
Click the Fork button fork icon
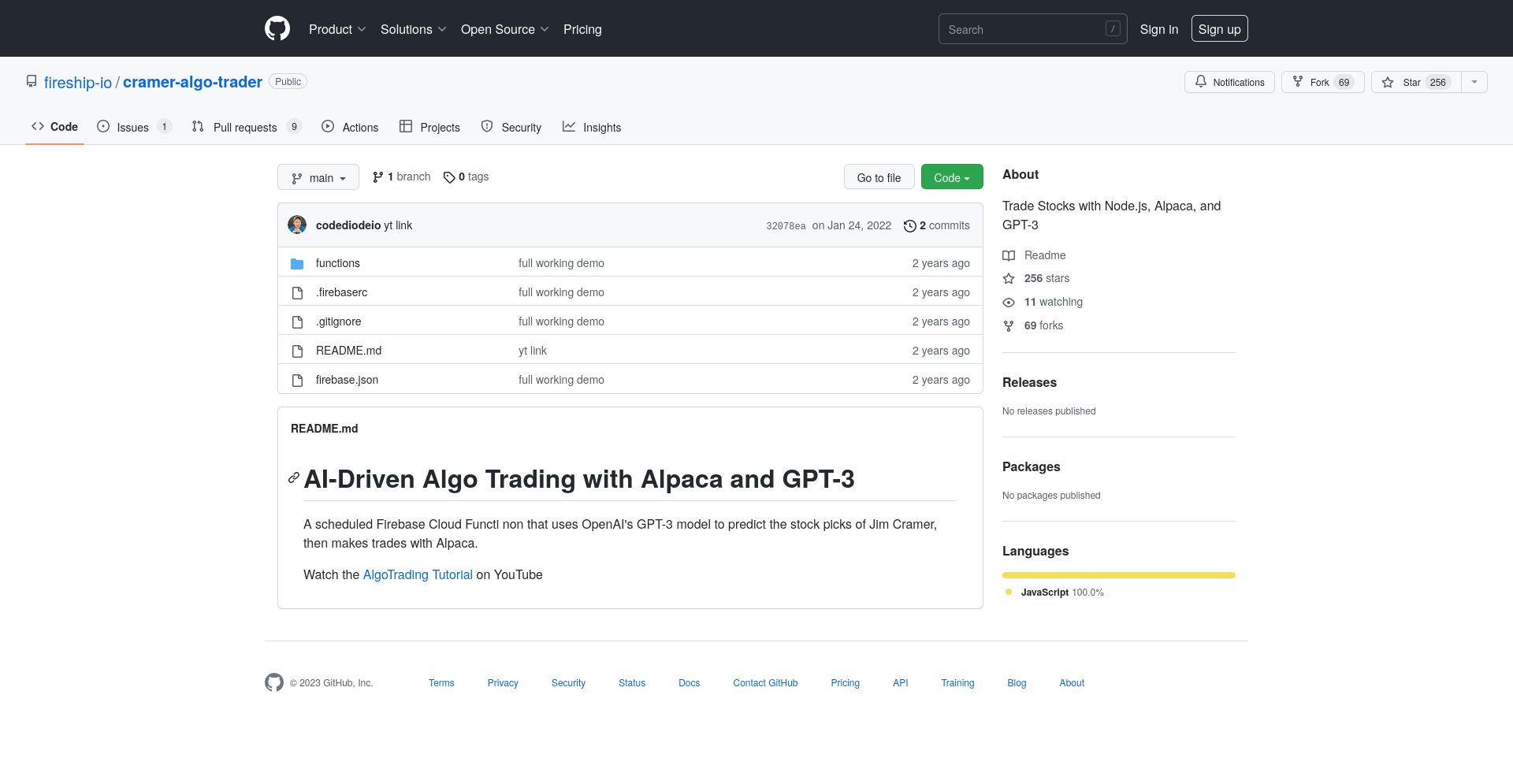click(x=1298, y=81)
